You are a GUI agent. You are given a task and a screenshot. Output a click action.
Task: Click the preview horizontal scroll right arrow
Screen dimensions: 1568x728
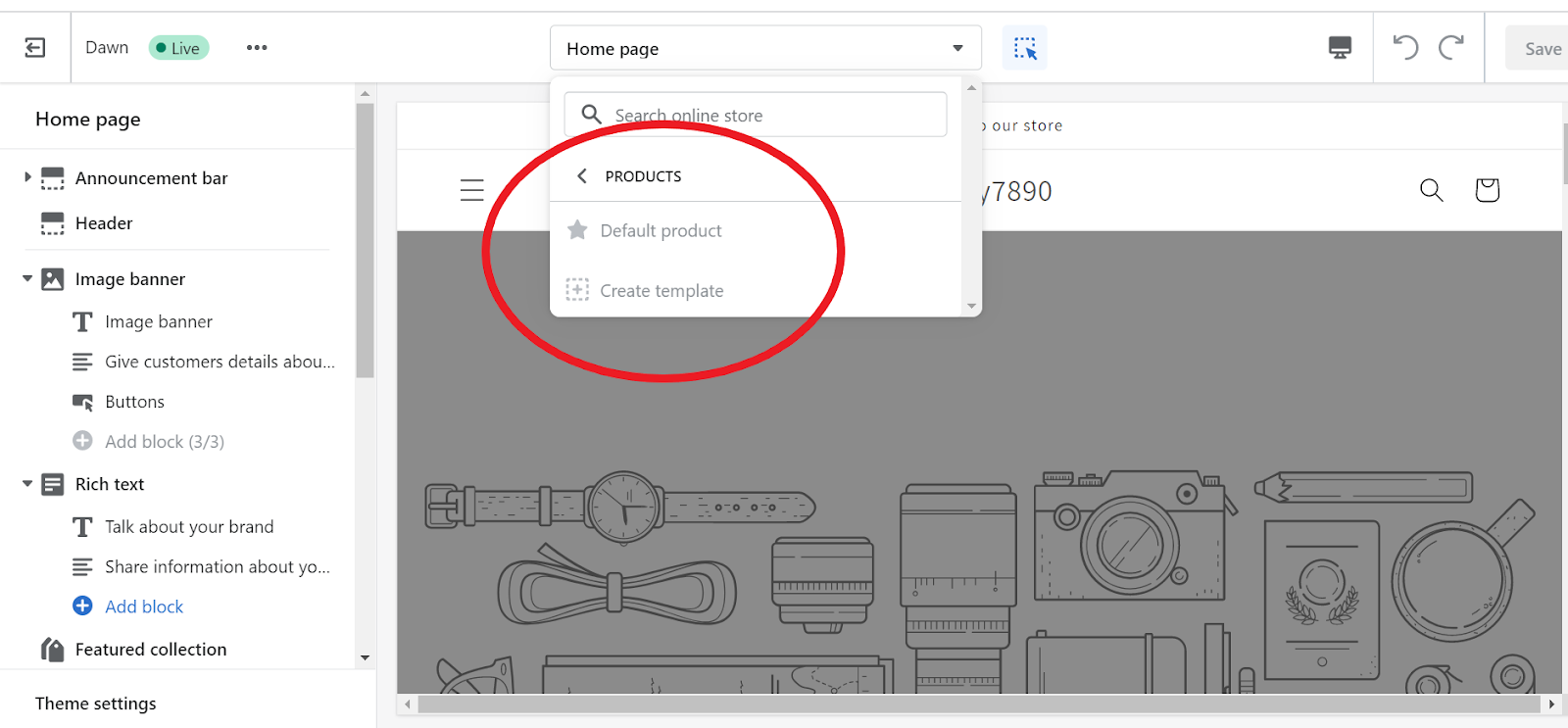pyautogui.click(x=1551, y=704)
